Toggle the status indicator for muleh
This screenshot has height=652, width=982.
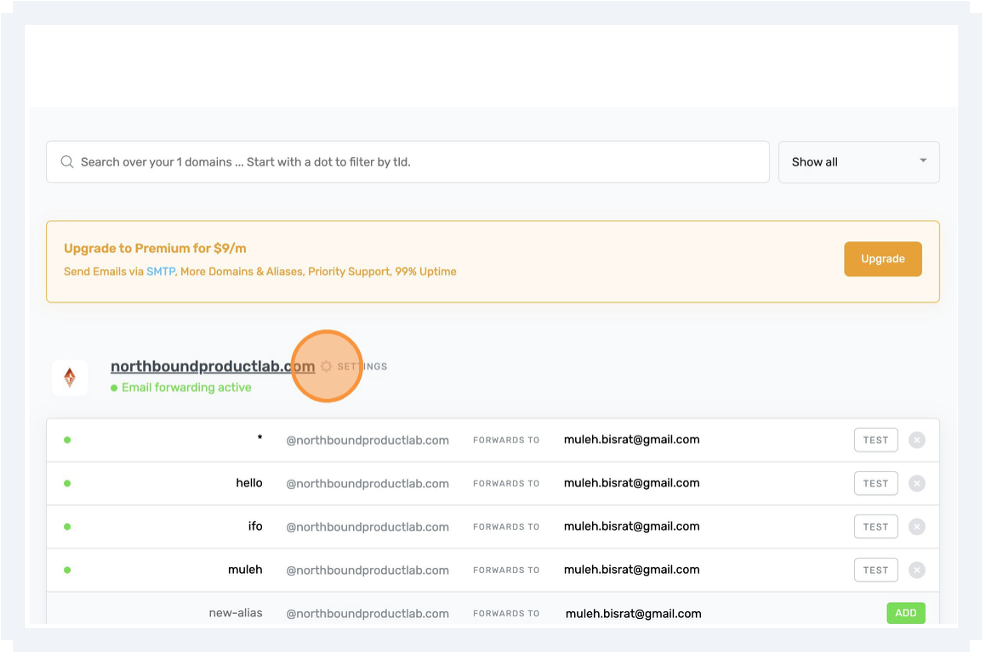(x=67, y=569)
